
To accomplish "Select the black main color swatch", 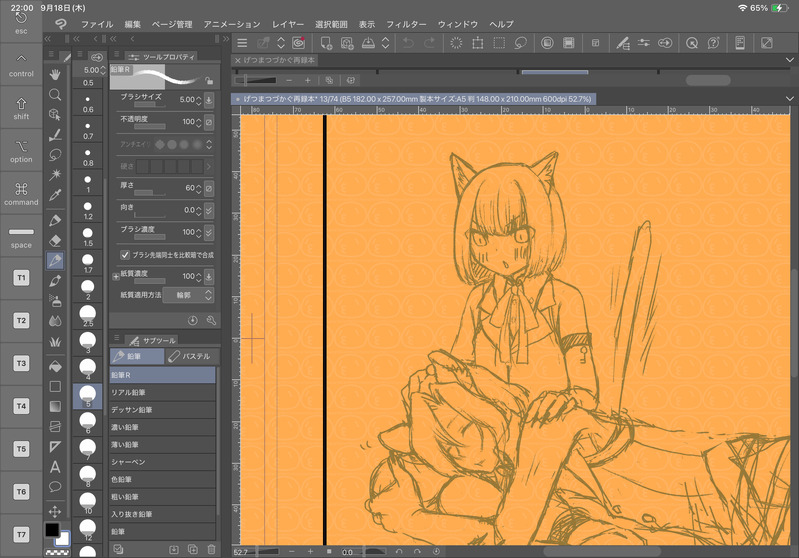I will tap(51, 529).
